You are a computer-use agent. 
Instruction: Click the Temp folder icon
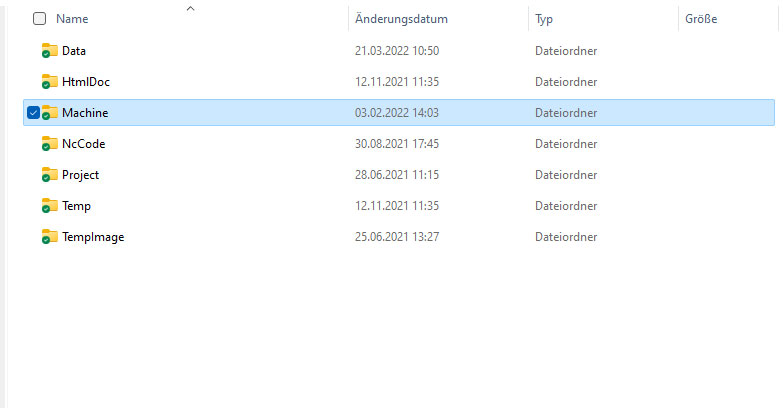(x=50, y=206)
